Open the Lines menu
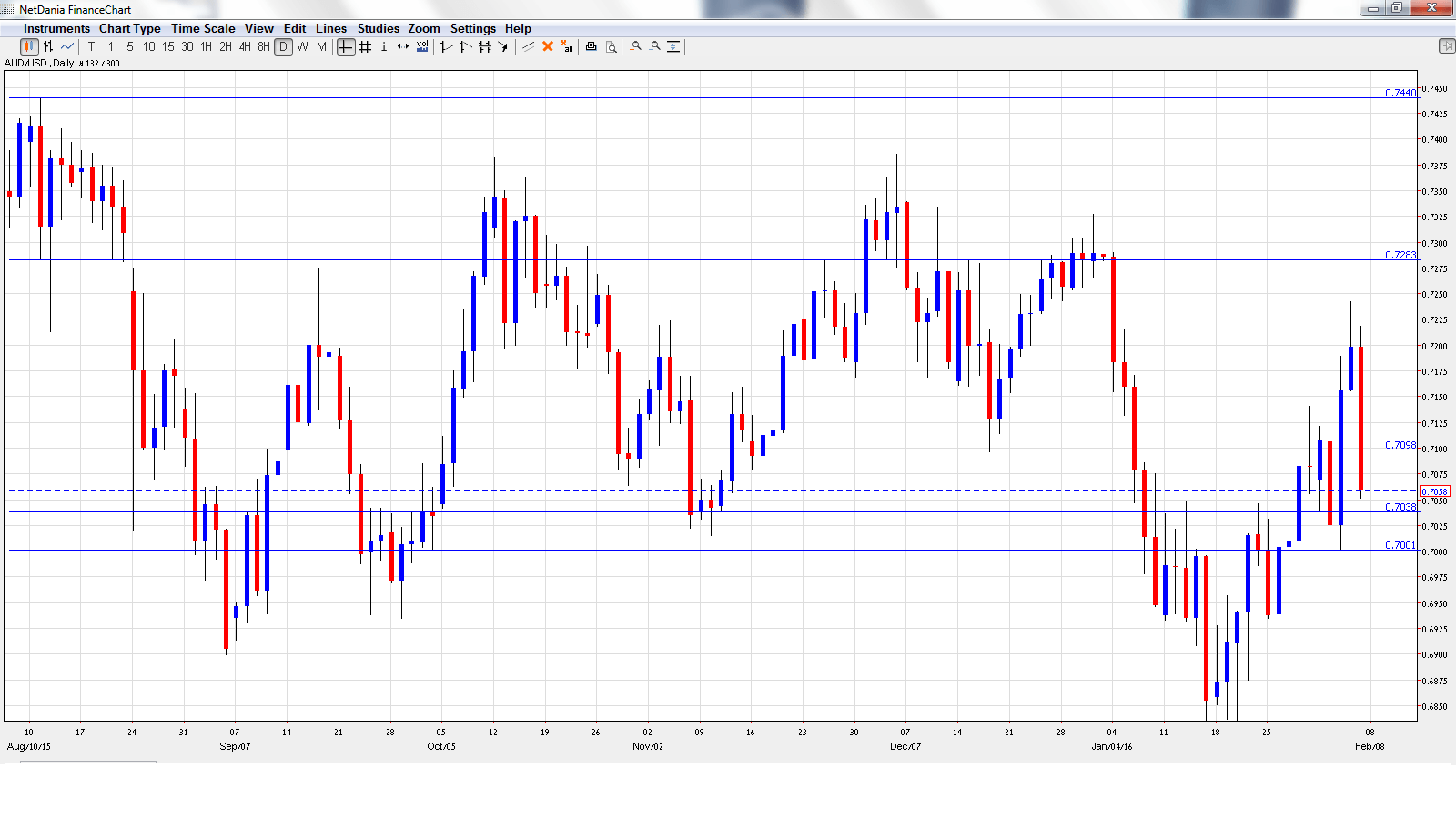This screenshot has height=819, width=1456. click(331, 28)
